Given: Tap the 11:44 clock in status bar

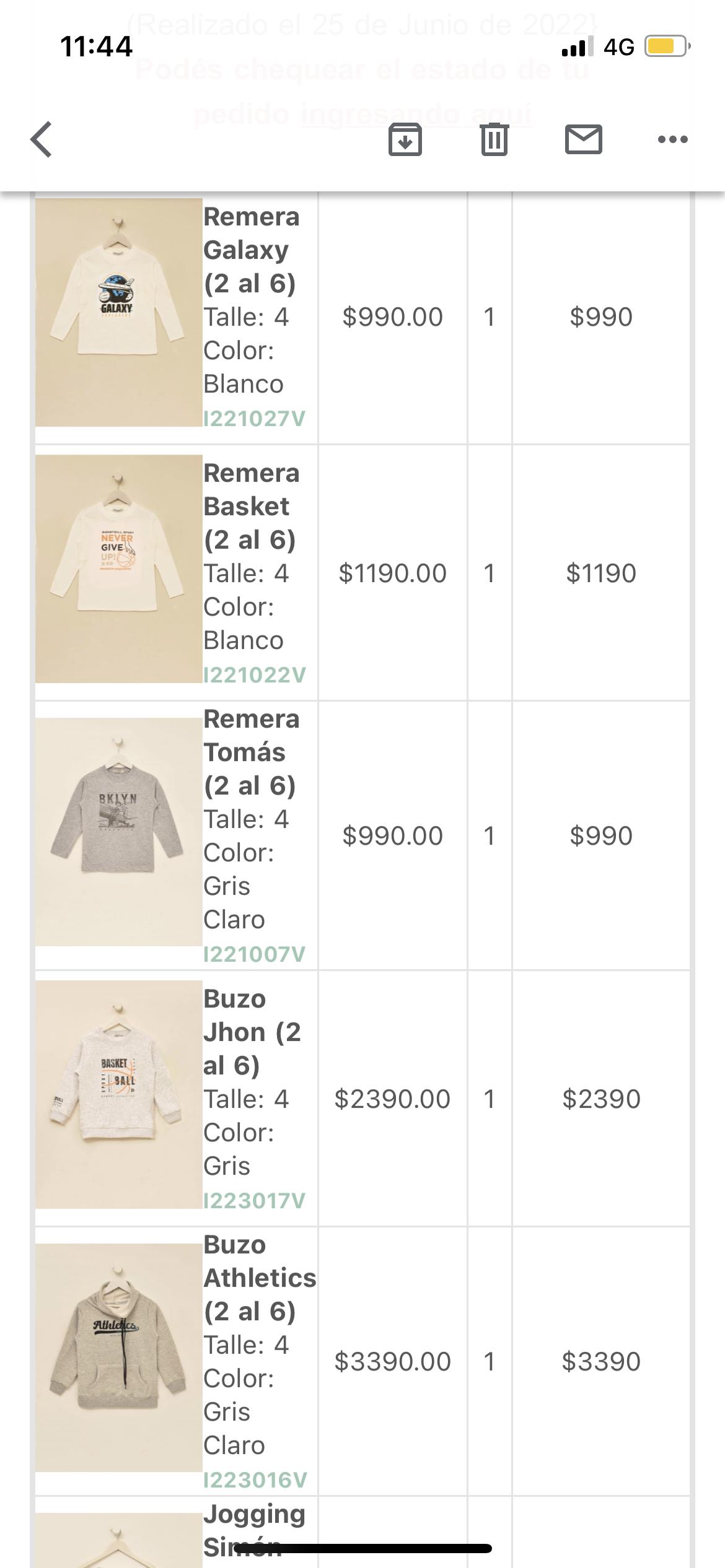Looking at the screenshot, I should pyautogui.click(x=97, y=46).
